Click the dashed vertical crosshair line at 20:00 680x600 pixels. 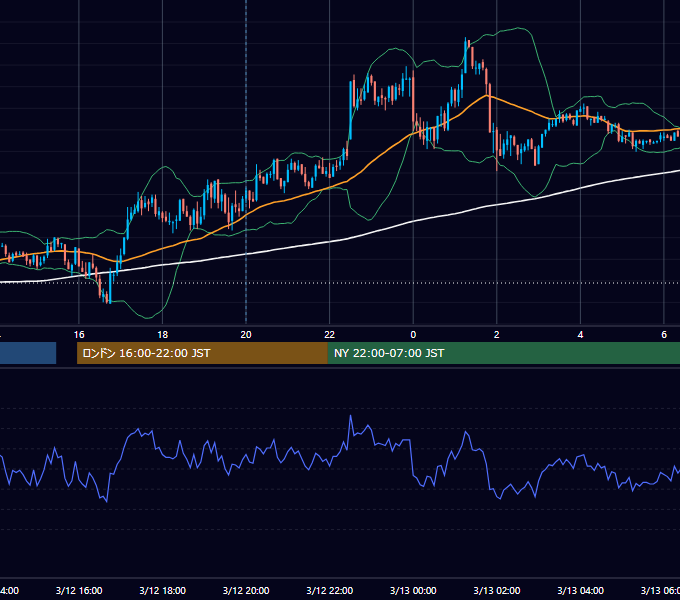tap(246, 161)
